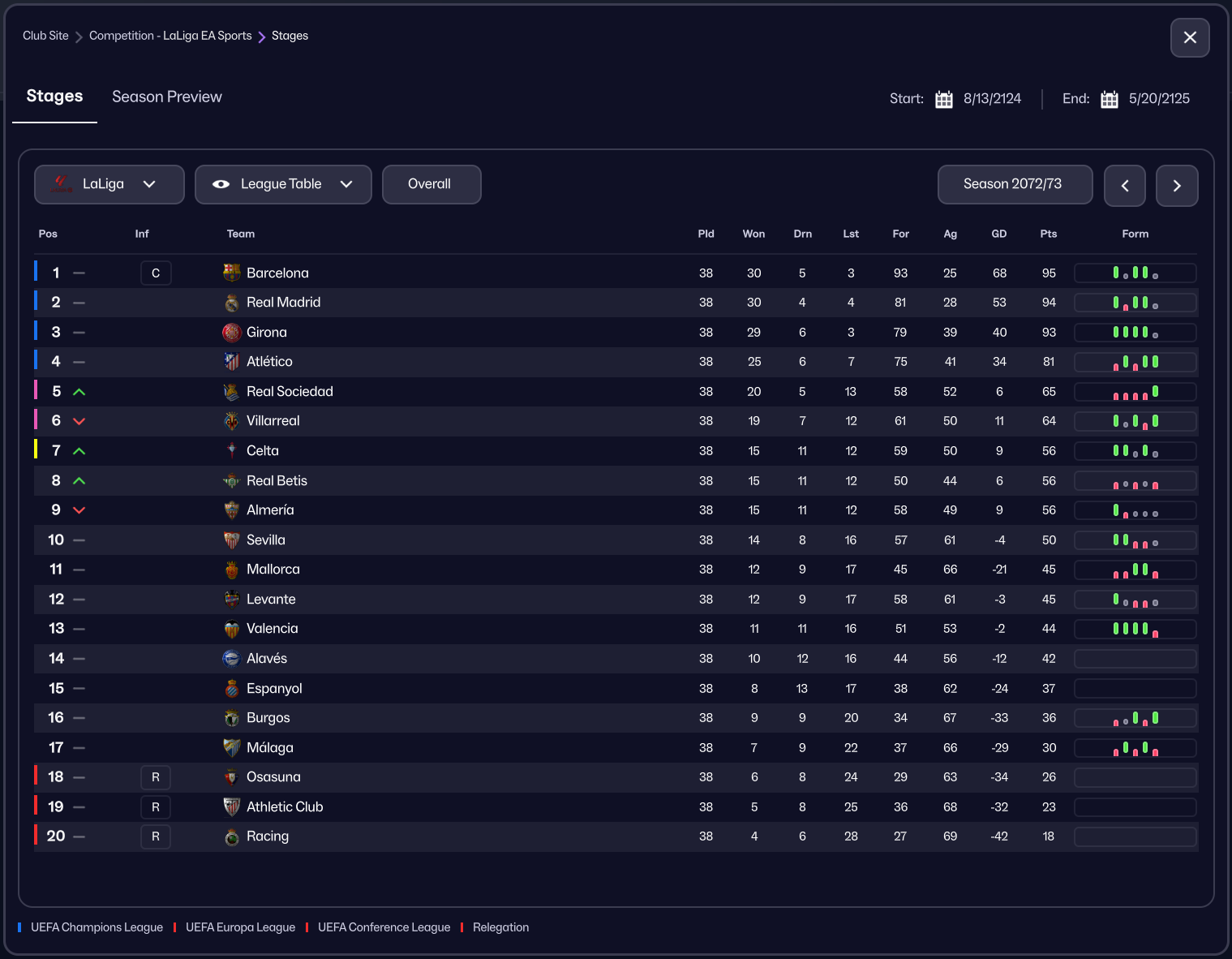1232x959 pixels.
Task: Click the Overall filter button
Action: [431, 184]
